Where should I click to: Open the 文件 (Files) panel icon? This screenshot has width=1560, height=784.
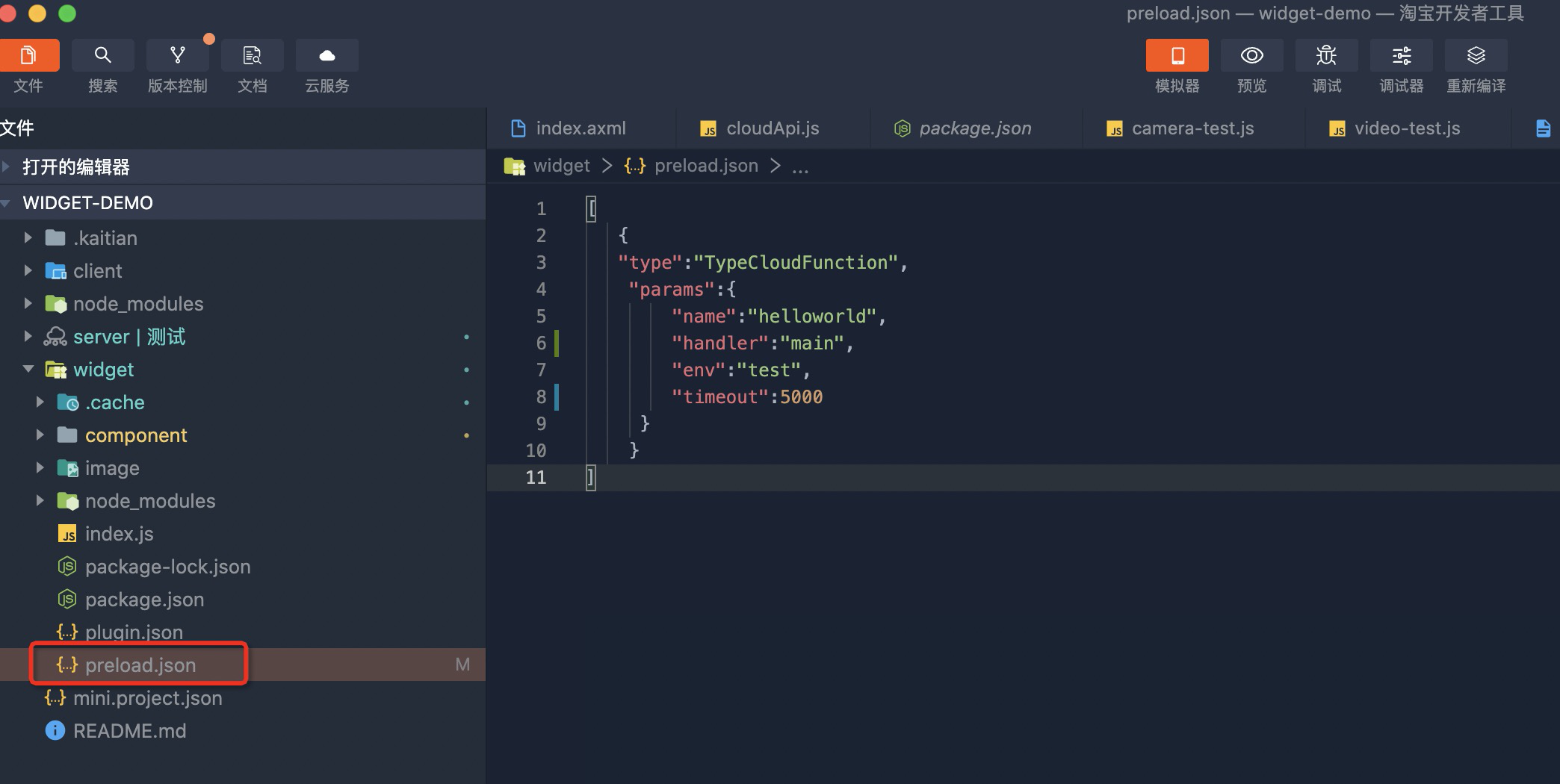[x=28, y=55]
